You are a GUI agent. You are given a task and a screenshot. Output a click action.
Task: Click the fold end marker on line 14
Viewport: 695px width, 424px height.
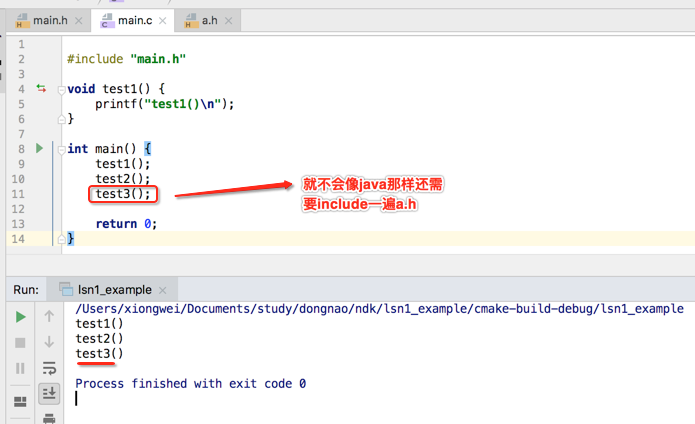[62, 240]
